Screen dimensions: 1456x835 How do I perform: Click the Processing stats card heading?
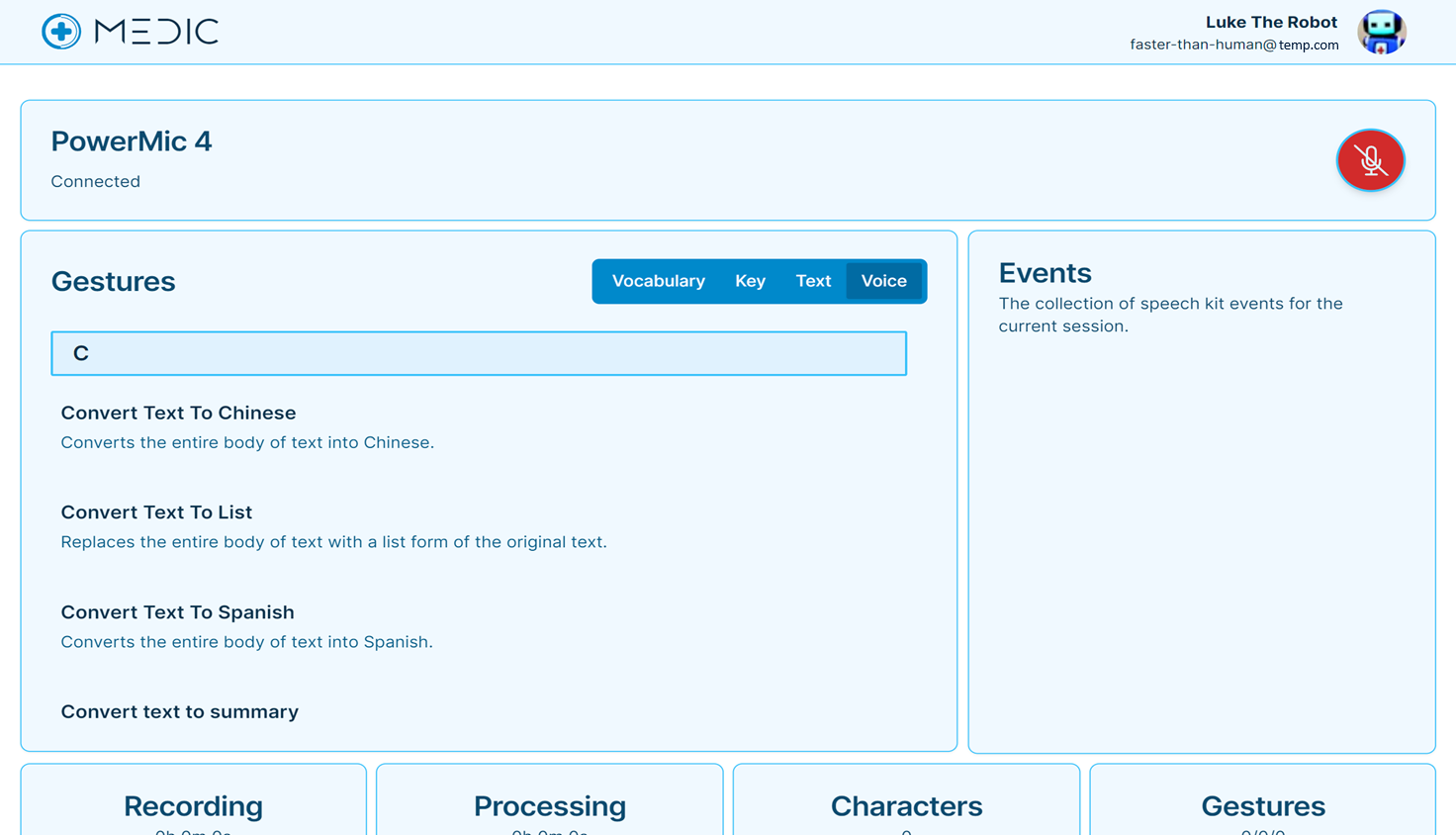pyautogui.click(x=550, y=806)
